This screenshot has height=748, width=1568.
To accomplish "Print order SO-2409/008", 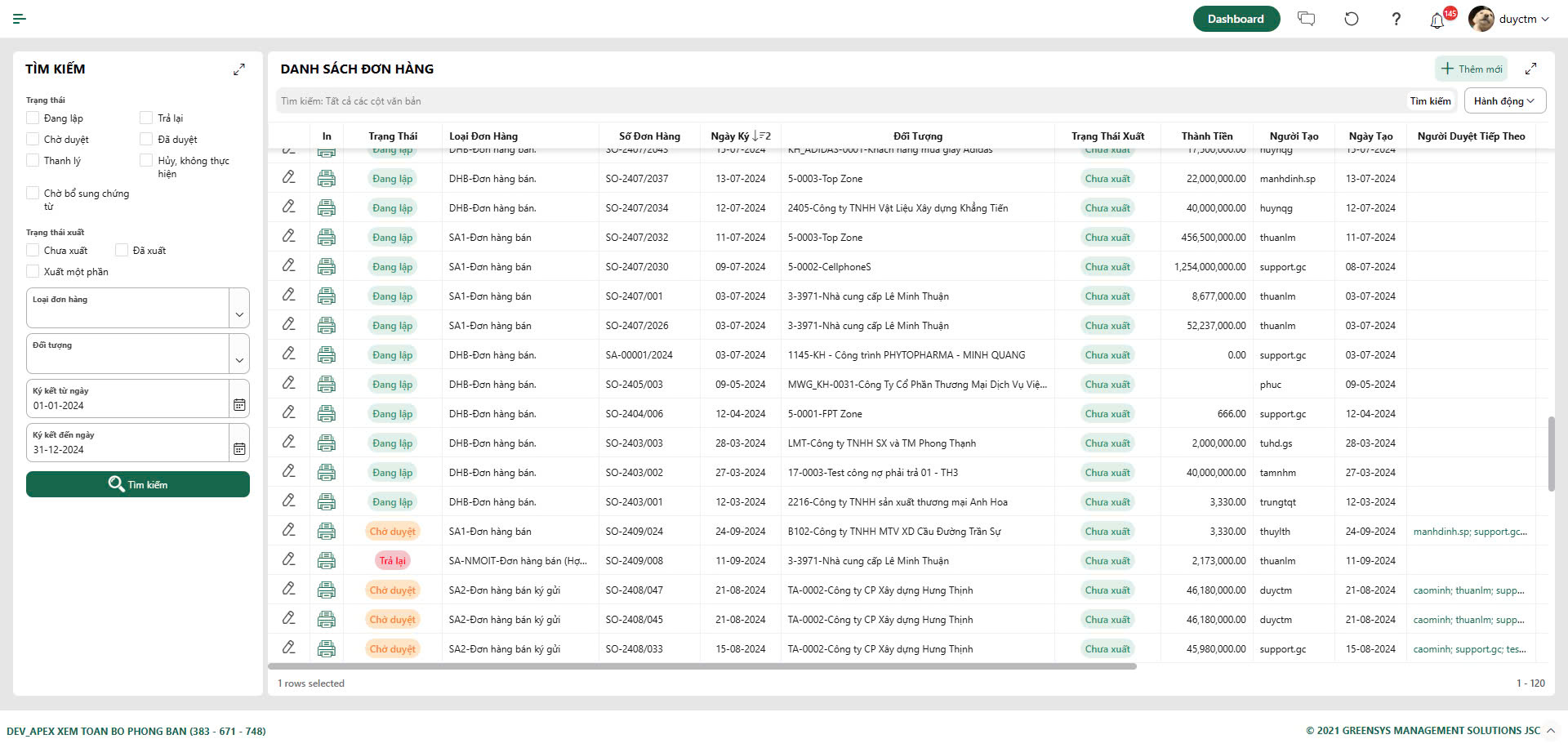I will pyautogui.click(x=327, y=560).
